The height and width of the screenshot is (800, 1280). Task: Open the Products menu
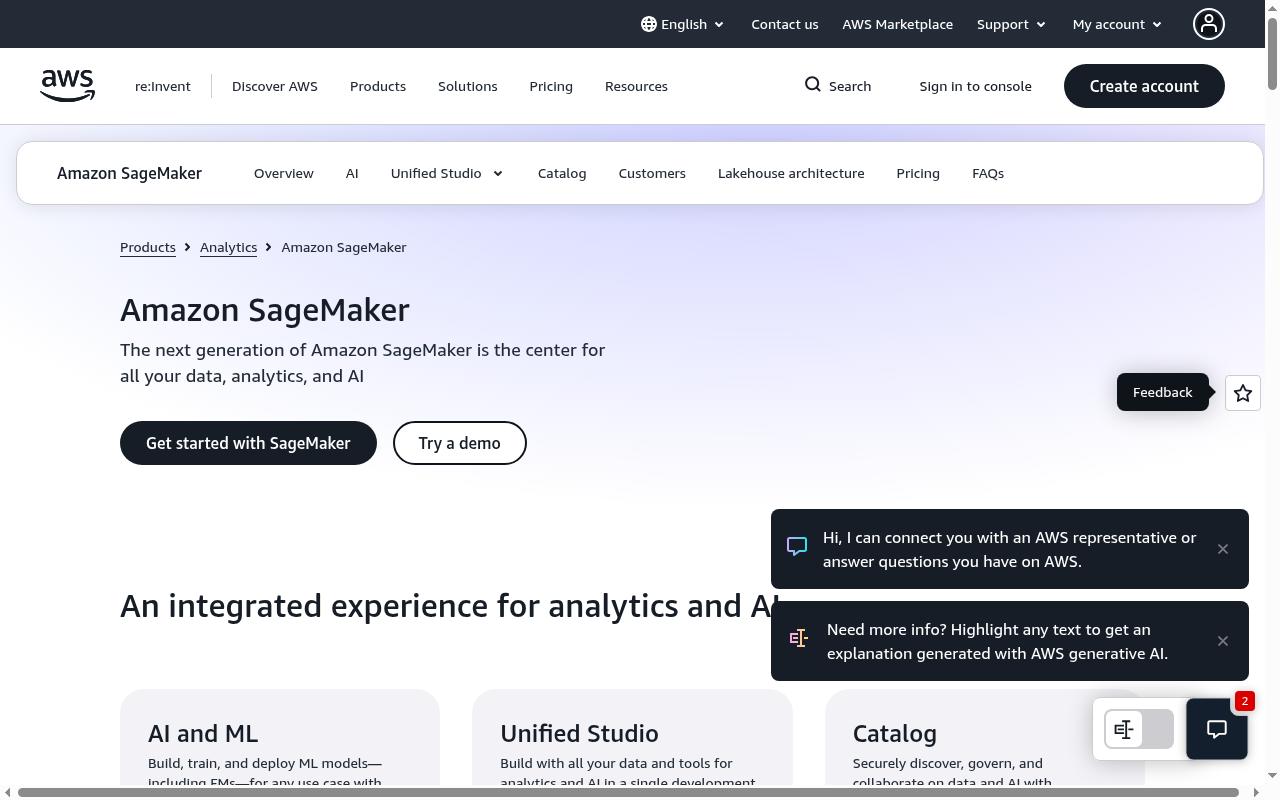click(x=378, y=86)
